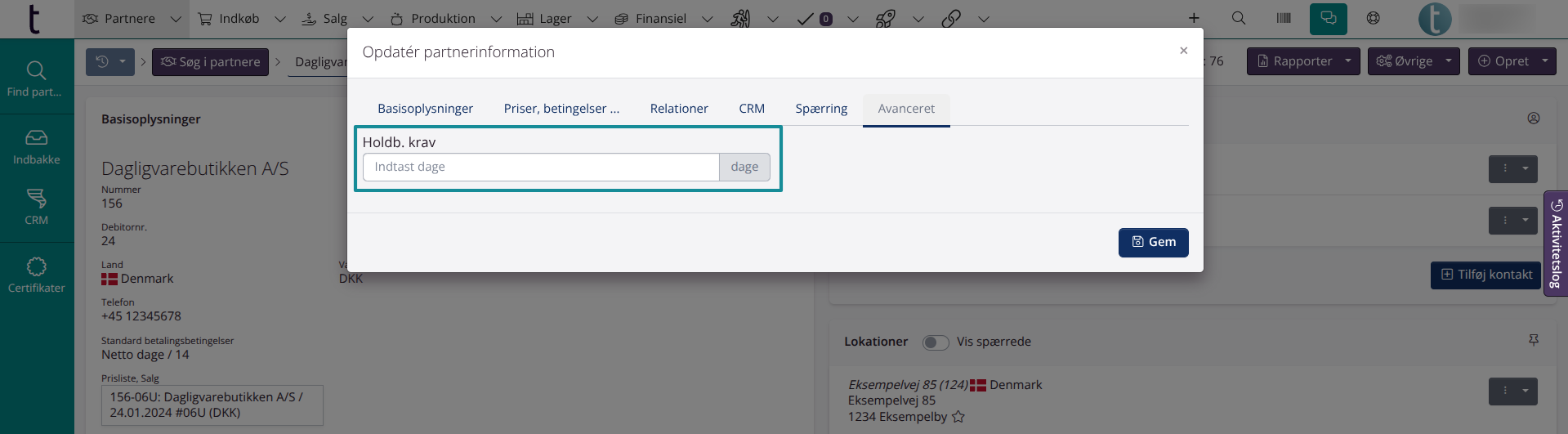Click phone number +45 12345678

coord(141,316)
